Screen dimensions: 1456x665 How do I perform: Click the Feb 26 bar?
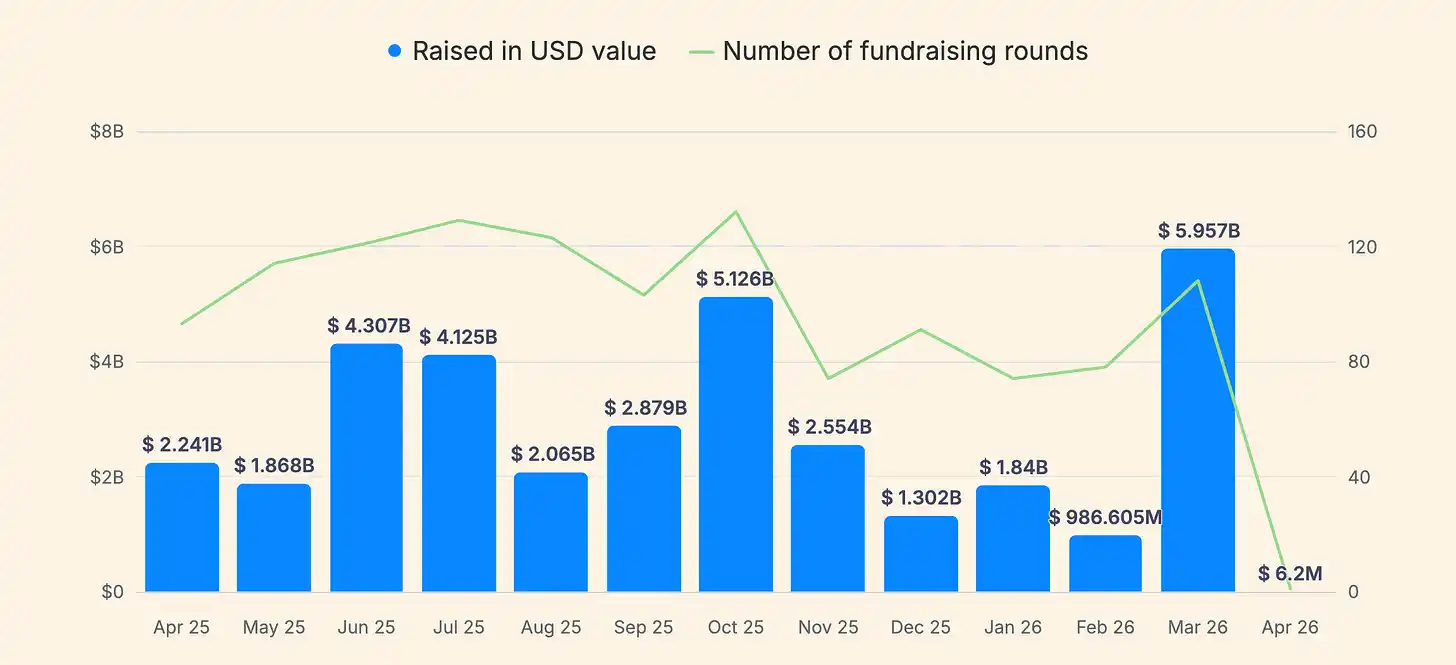pos(1105,563)
